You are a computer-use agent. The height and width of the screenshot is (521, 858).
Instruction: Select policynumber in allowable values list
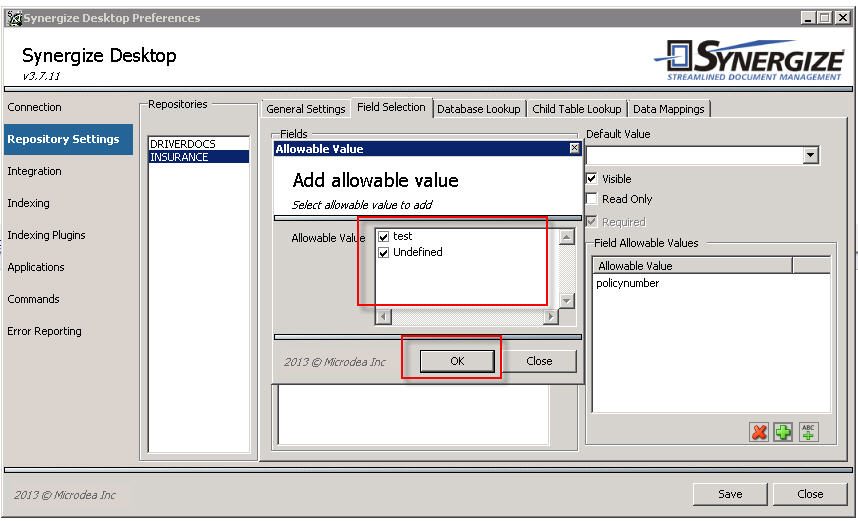pos(628,283)
